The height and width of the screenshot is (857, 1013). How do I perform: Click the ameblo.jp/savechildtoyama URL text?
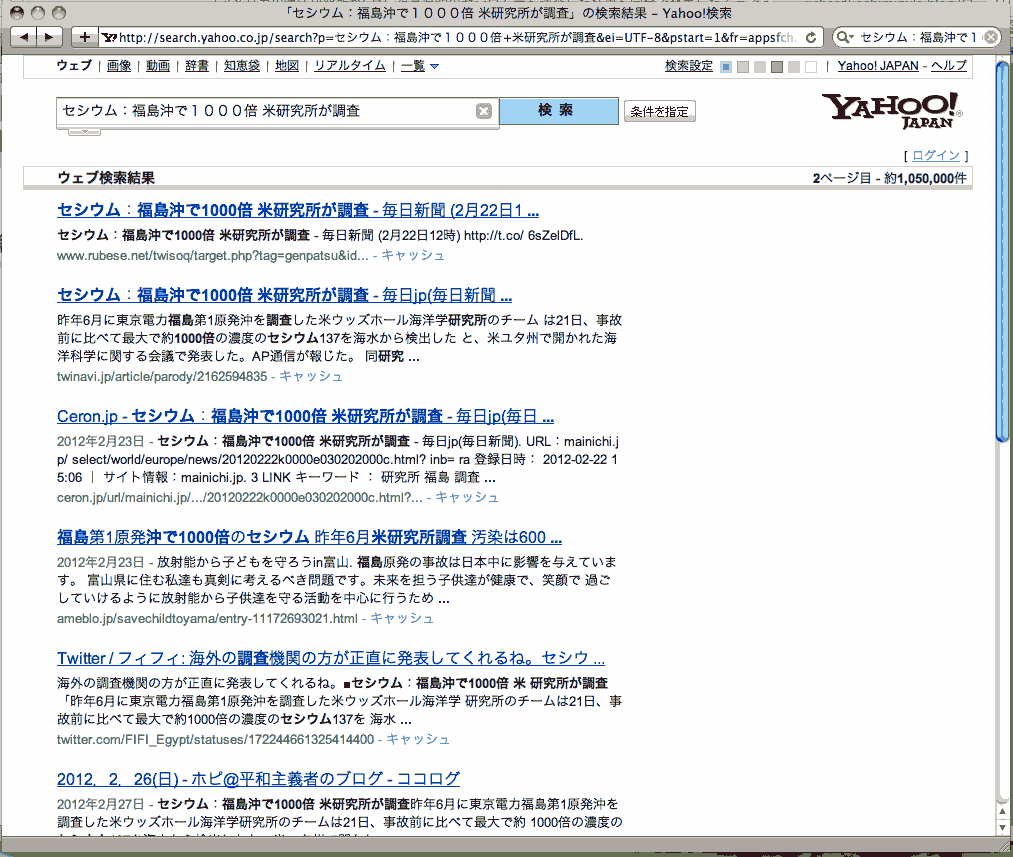click(207, 619)
